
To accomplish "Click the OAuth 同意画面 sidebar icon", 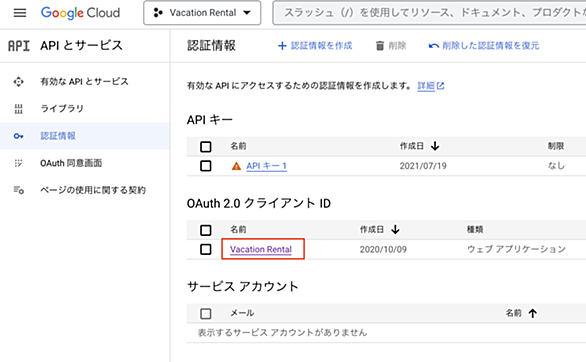I will pos(18,163).
